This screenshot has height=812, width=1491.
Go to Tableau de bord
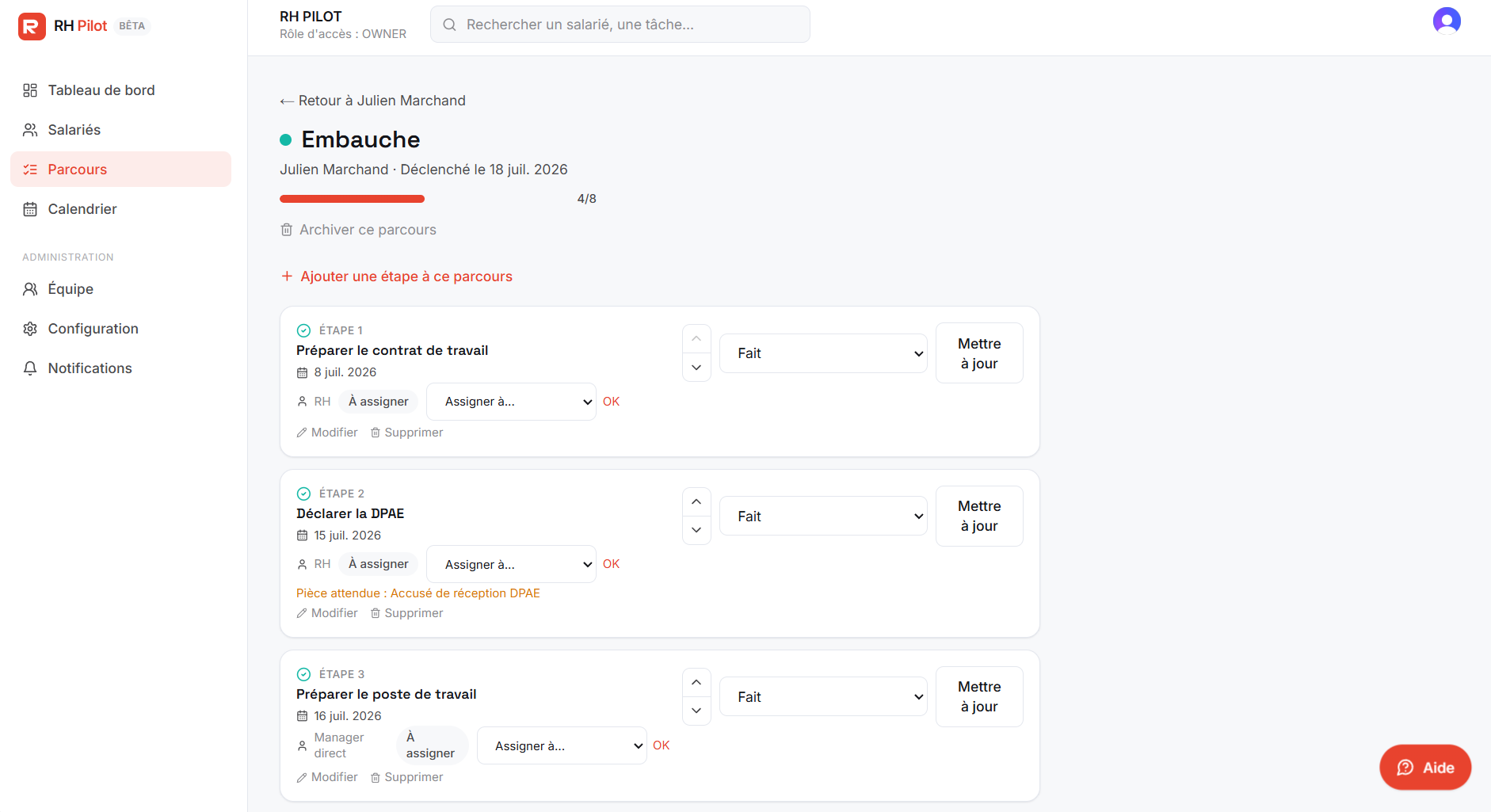click(120, 90)
